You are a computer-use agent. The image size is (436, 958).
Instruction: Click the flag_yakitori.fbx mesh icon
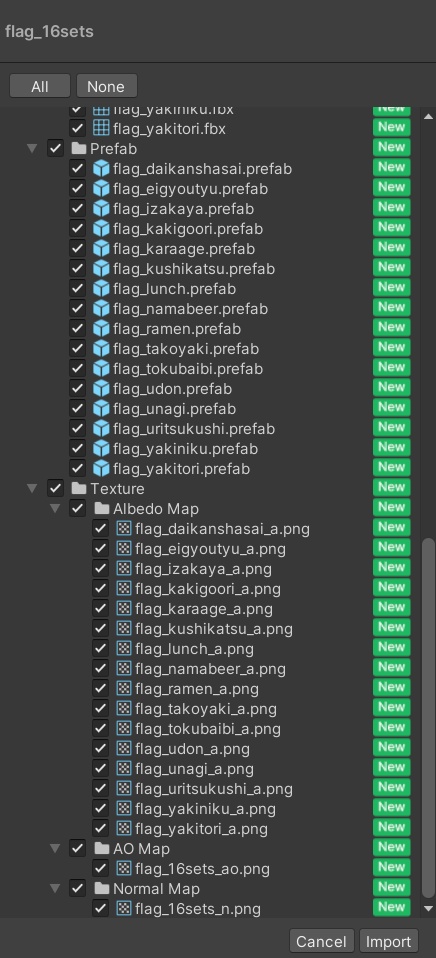[x=101, y=128]
